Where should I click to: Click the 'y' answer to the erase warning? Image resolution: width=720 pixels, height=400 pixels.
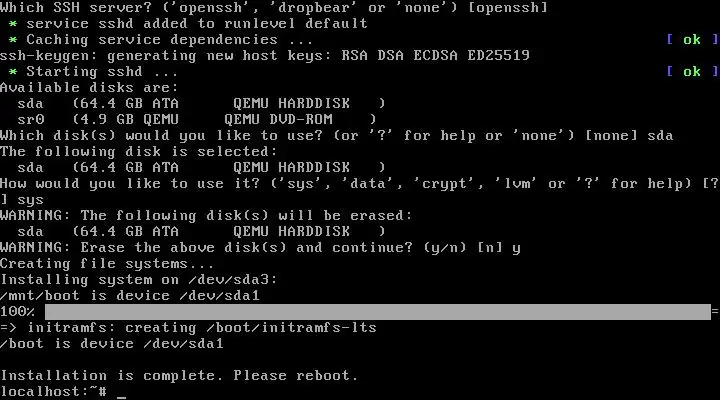pyautogui.click(x=516, y=248)
